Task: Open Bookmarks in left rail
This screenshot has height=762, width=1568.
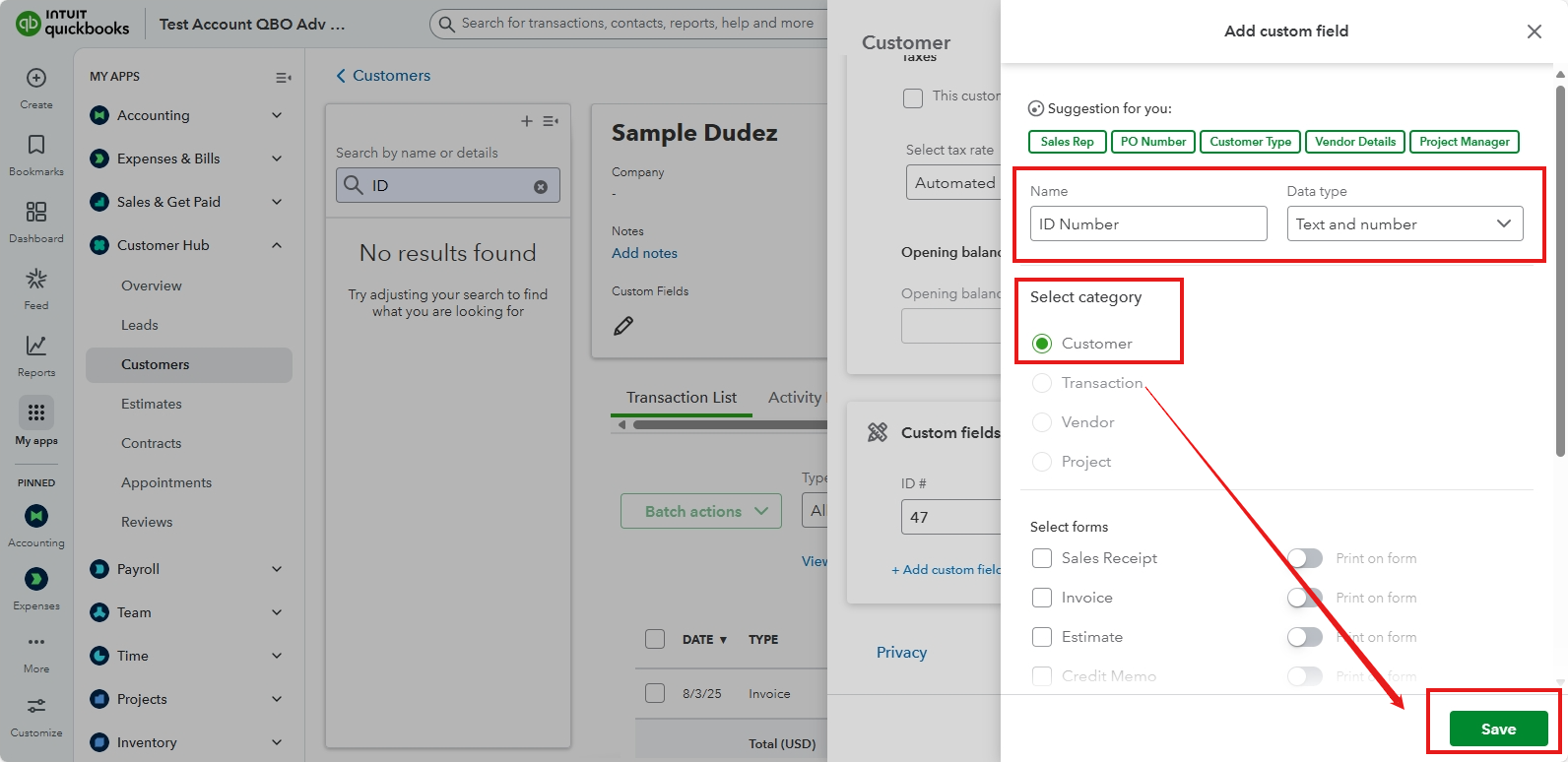Action: point(36,146)
